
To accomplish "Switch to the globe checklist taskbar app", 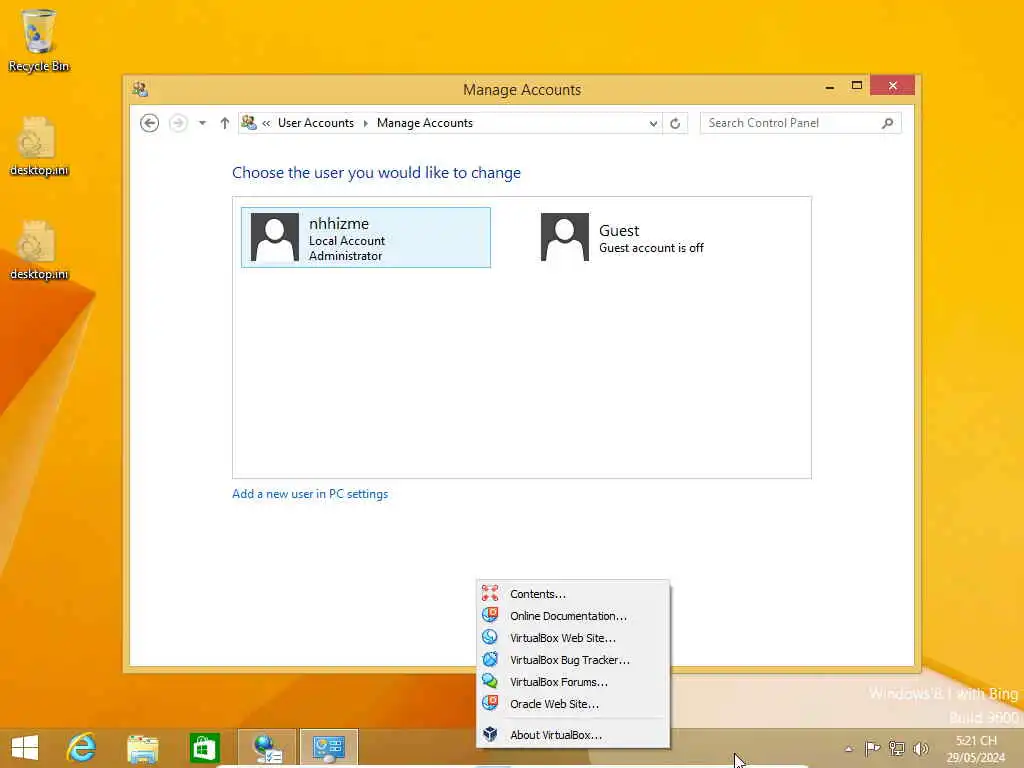I will 266,748.
